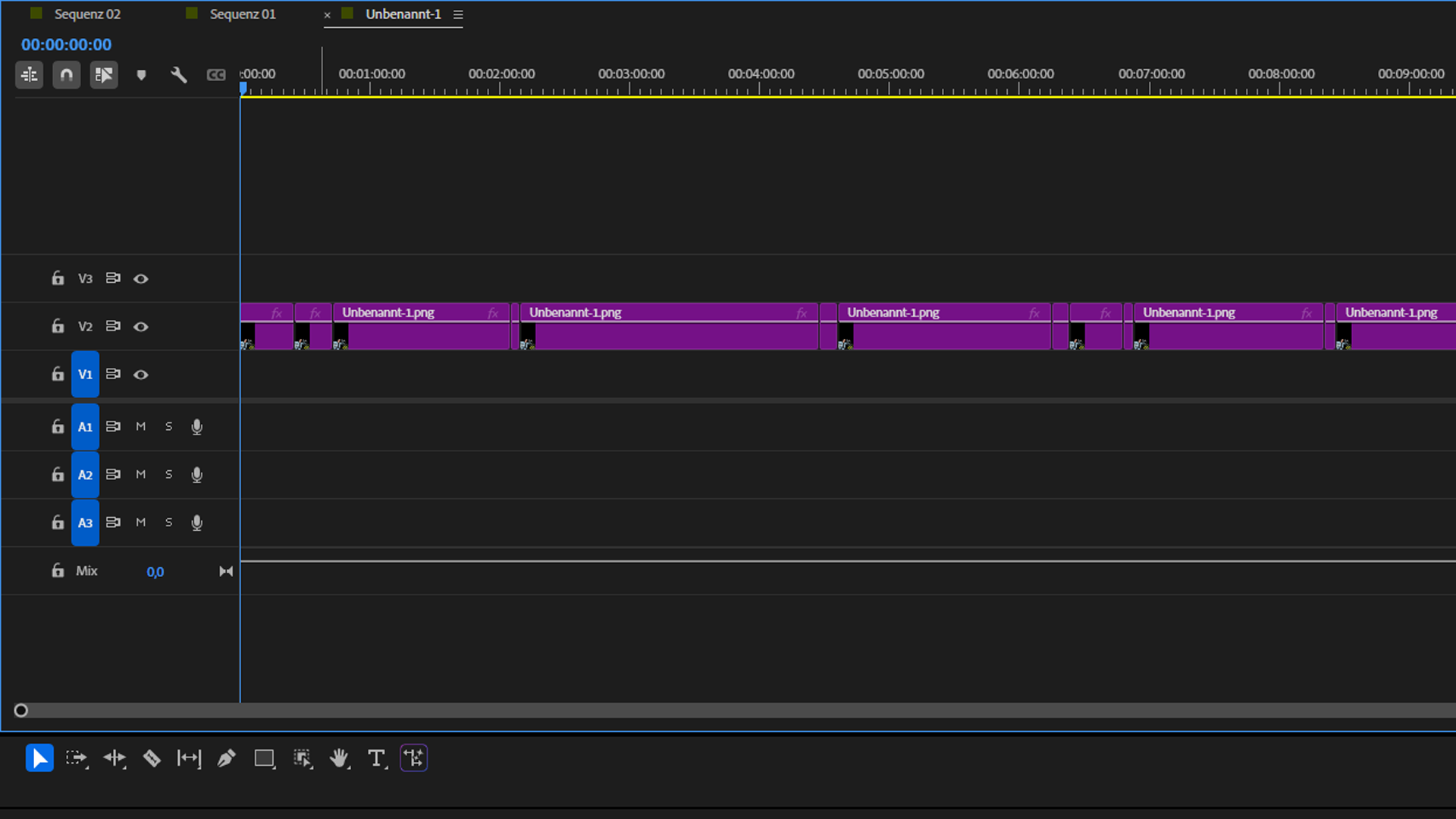Viewport: 1456px width, 819px height.
Task: Toggle A2 track targeting
Action: coord(85,475)
